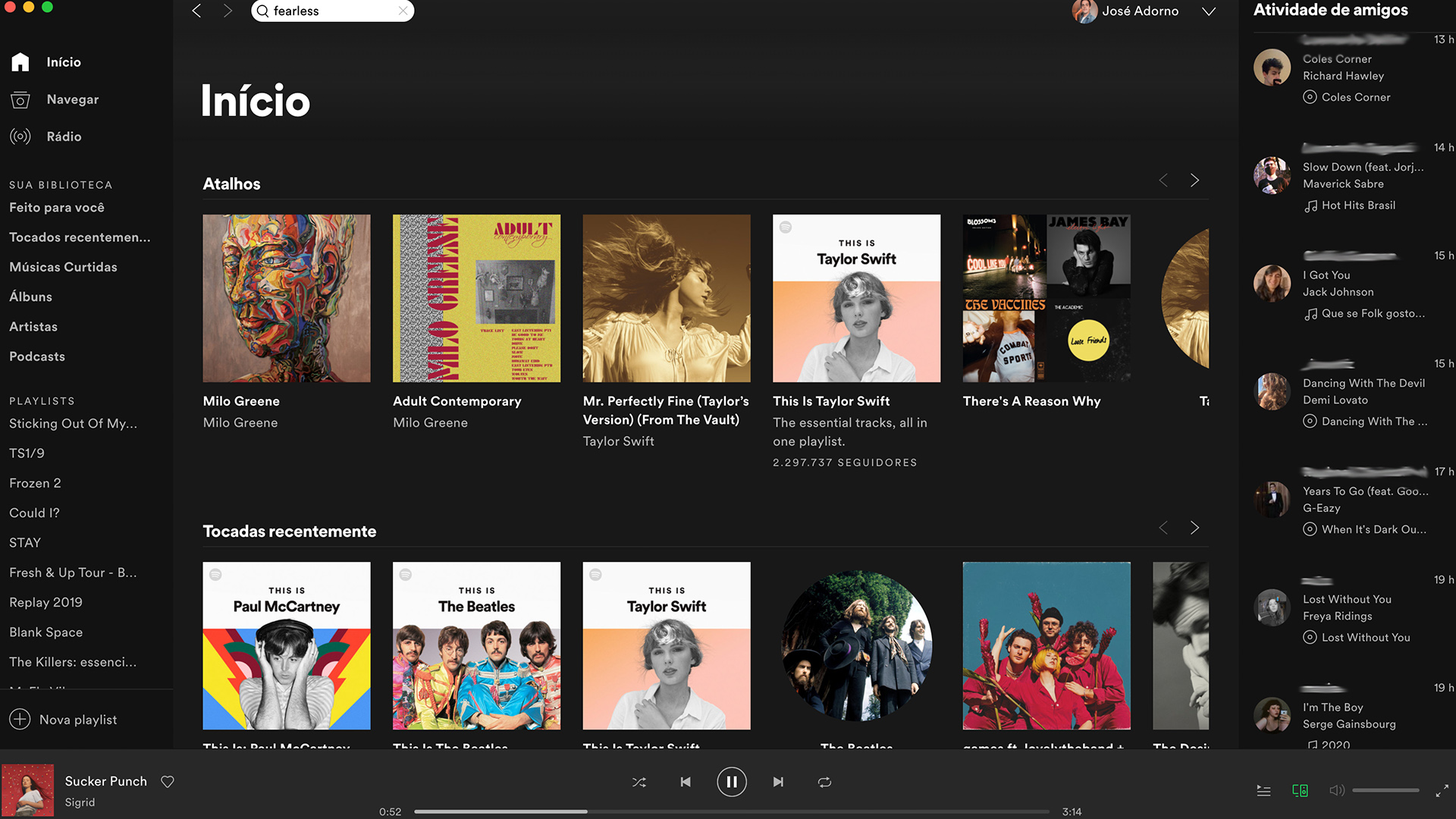Open the Frozen 2 playlist
Screen dimensions: 1456x819
[x=35, y=483]
